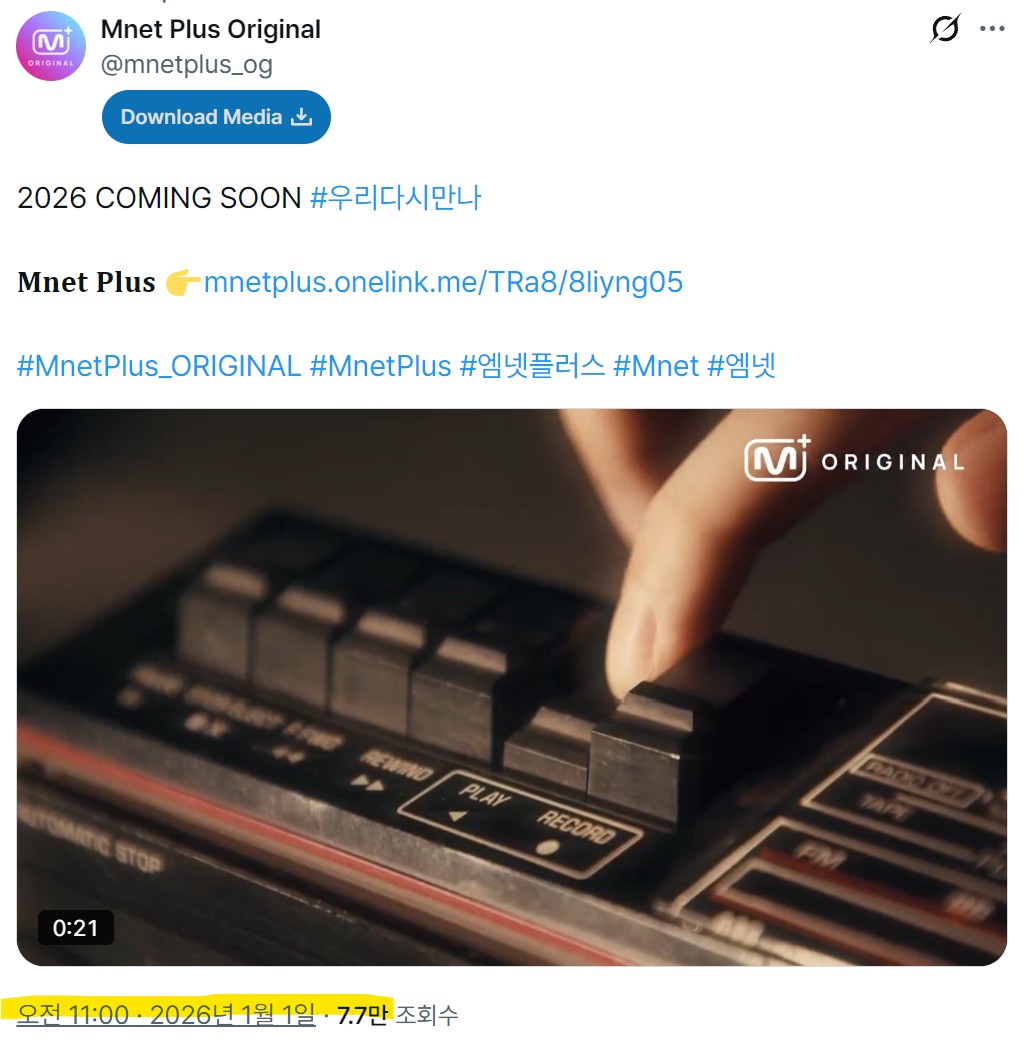The width and height of the screenshot is (1030, 1051).
Task: Open the #엠넷플러스 hashtag
Action: click(x=532, y=366)
